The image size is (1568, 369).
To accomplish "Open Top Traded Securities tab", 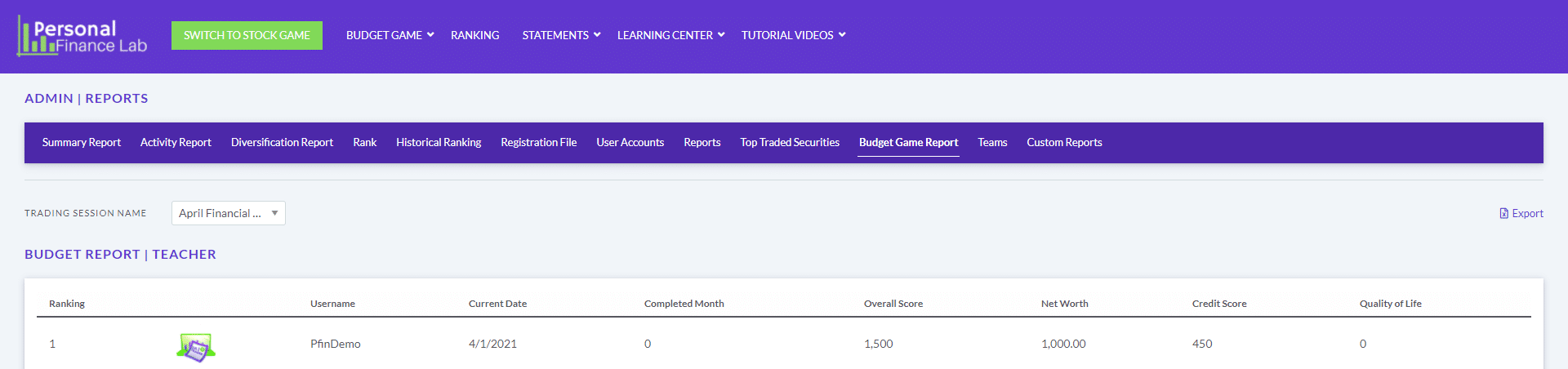I will [x=790, y=142].
